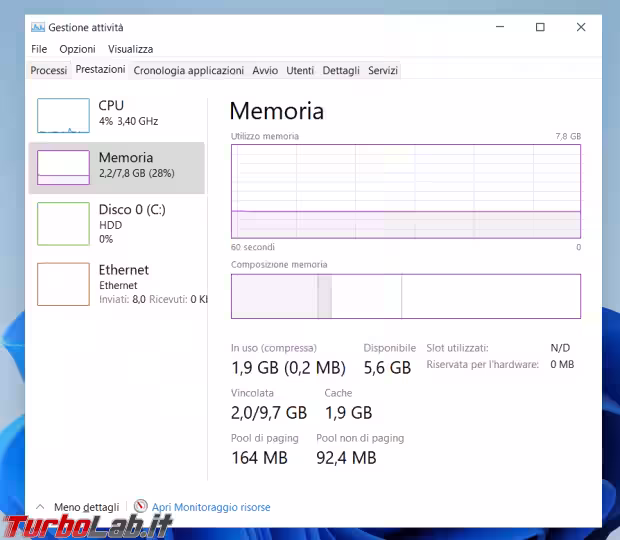This screenshot has width=620, height=540.
Task: Open the Visualizza menu
Action: (x=130, y=49)
